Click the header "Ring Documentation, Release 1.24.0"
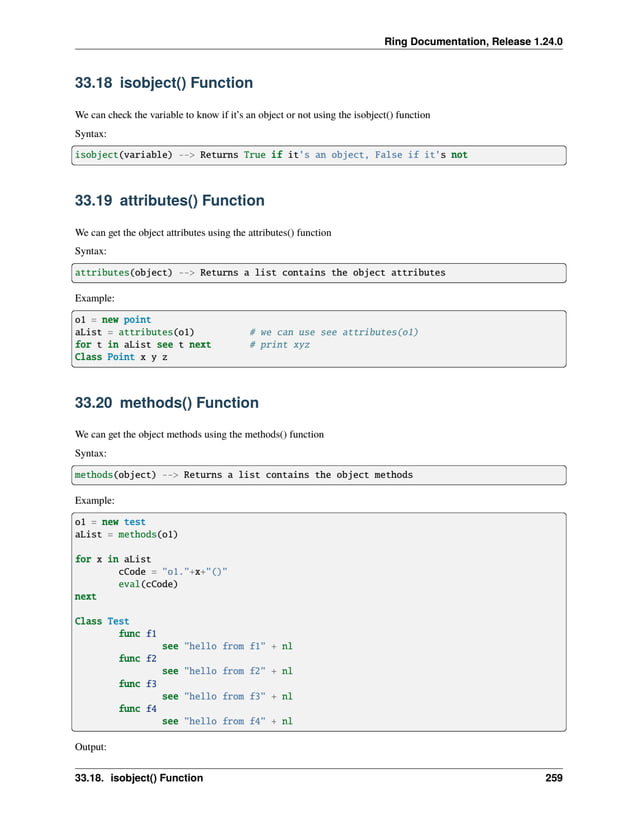The image size is (638, 825). tap(473, 42)
